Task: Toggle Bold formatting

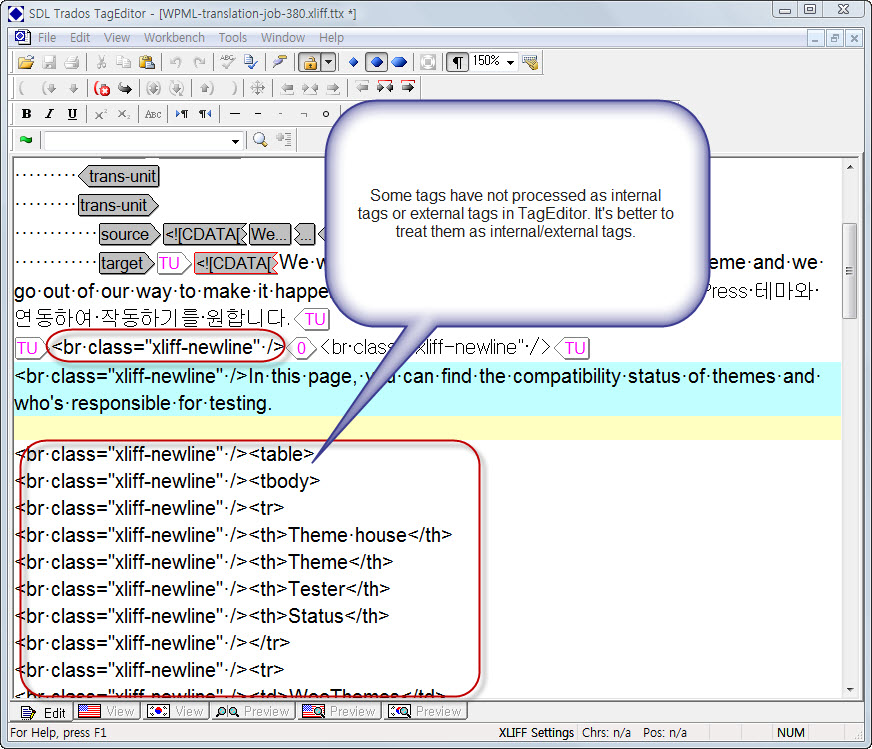Action: click(x=26, y=114)
